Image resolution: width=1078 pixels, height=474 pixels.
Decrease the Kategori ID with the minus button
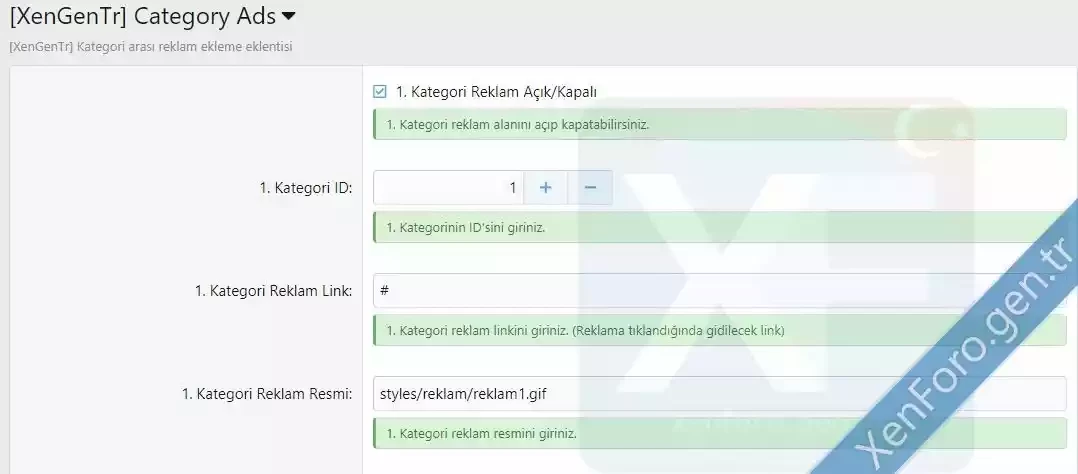point(590,187)
